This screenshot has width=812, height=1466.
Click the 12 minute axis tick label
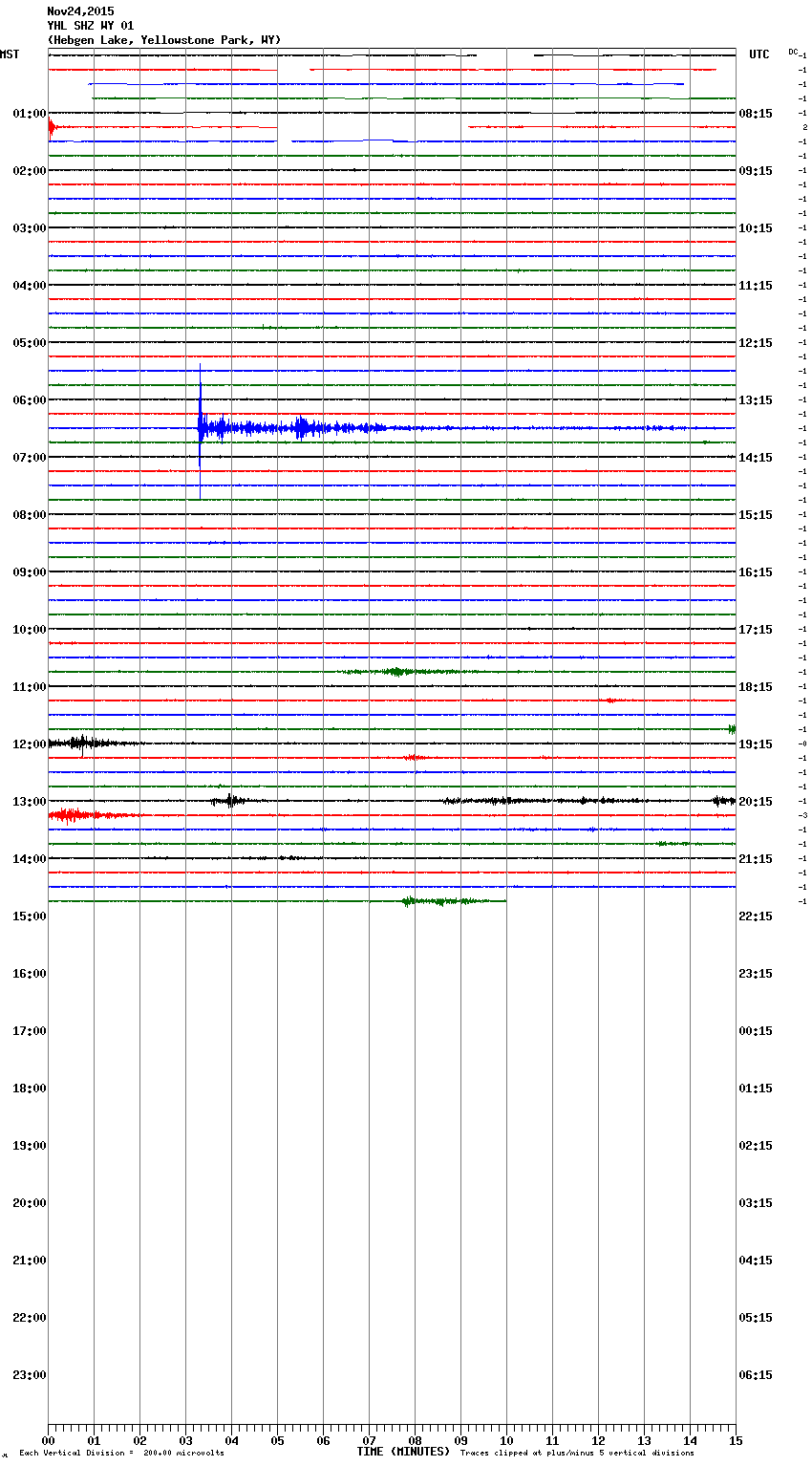click(598, 1440)
